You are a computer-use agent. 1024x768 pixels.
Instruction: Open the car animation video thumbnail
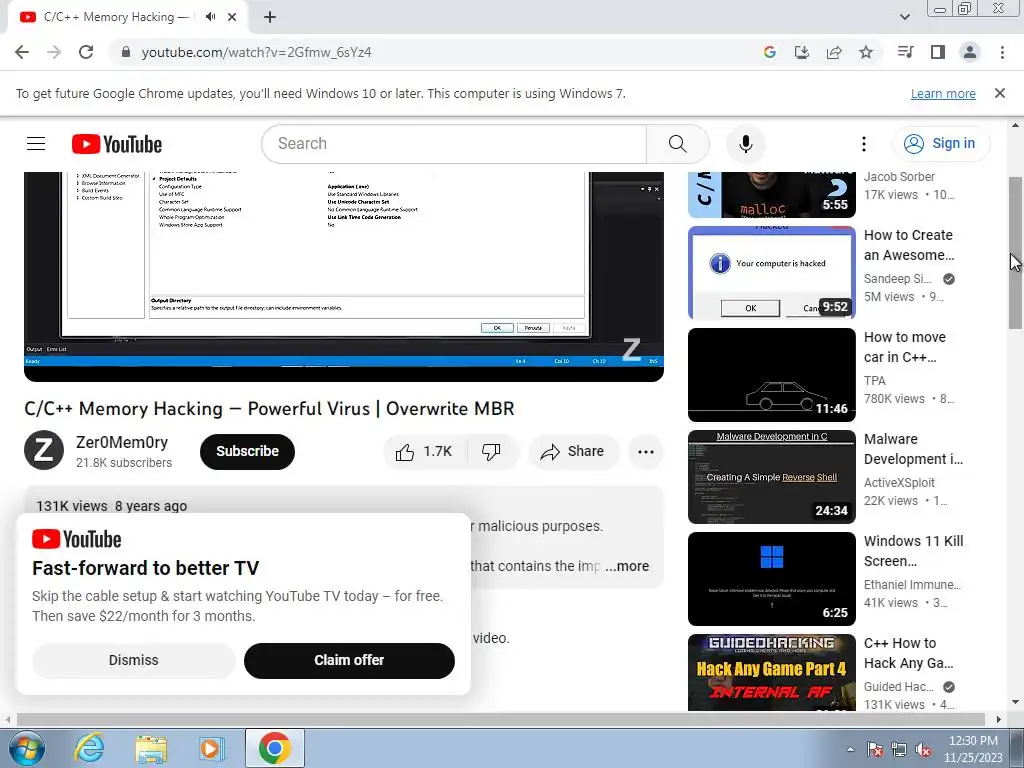pos(771,375)
